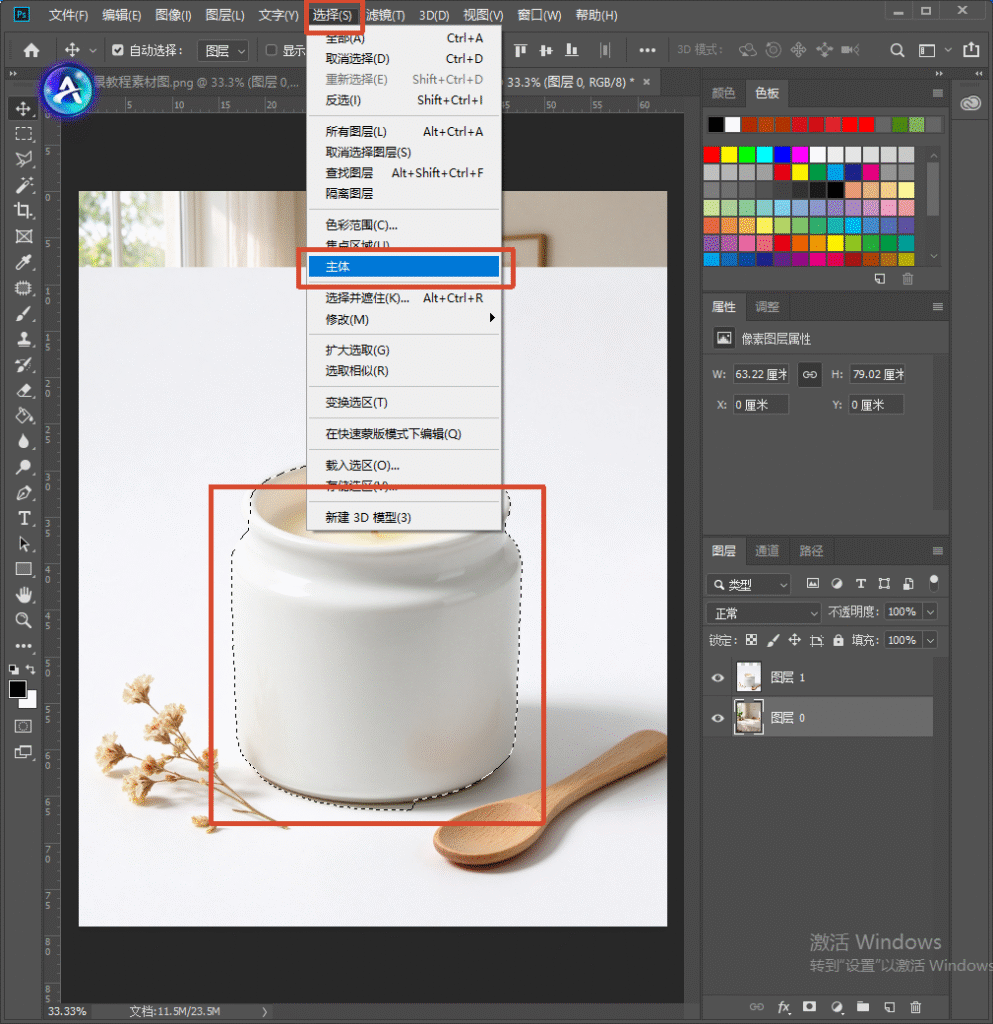Image resolution: width=993 pixels, height=1024 pixels.
Task: Click 选择并遮住(K)... menu entry
Action: coord(404,298)
